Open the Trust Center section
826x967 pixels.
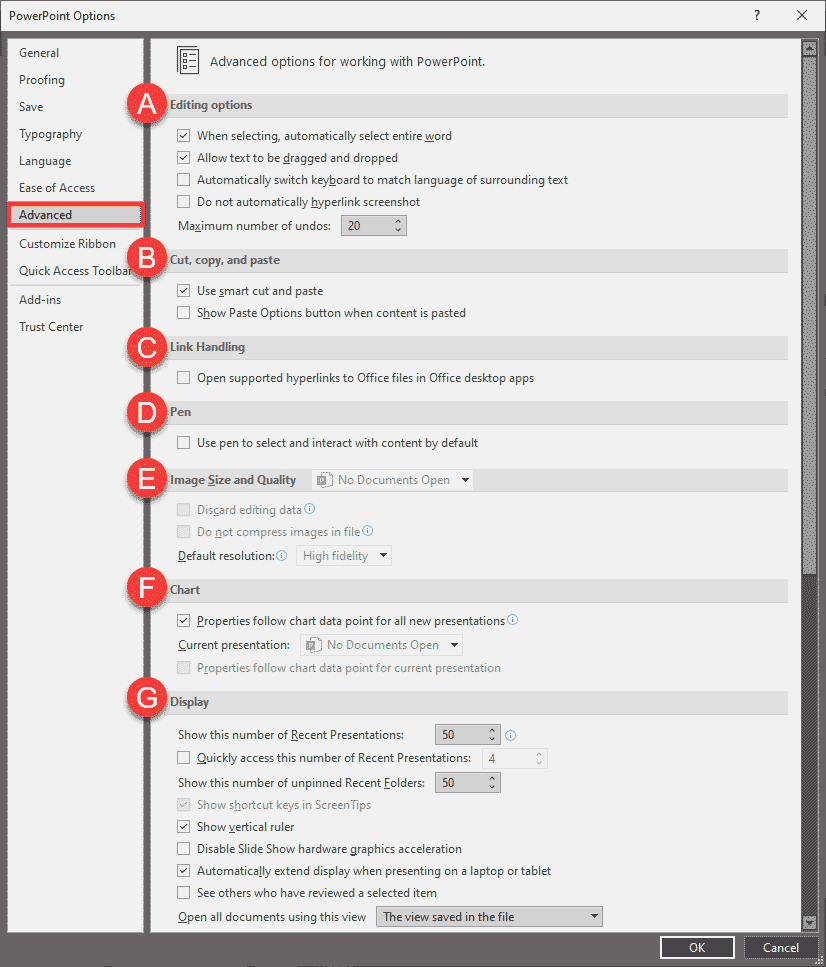pyautogui.click(x=51, y=326)
